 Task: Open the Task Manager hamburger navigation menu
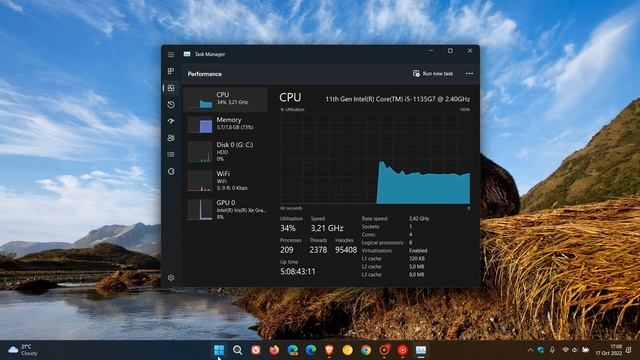pyautogui.click(x=171, y=54)
